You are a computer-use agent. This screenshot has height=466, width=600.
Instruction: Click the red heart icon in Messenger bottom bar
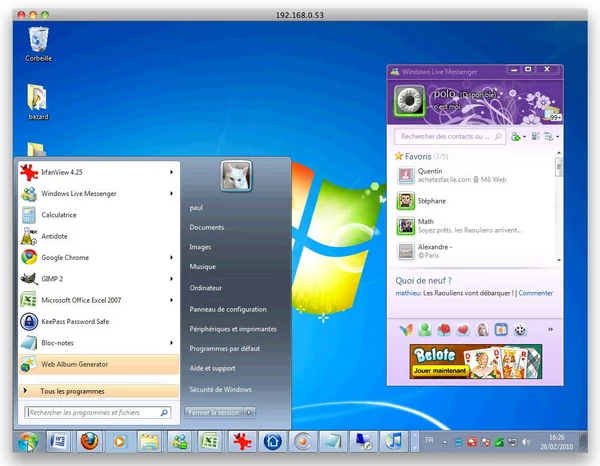click(x=463, y=330)
